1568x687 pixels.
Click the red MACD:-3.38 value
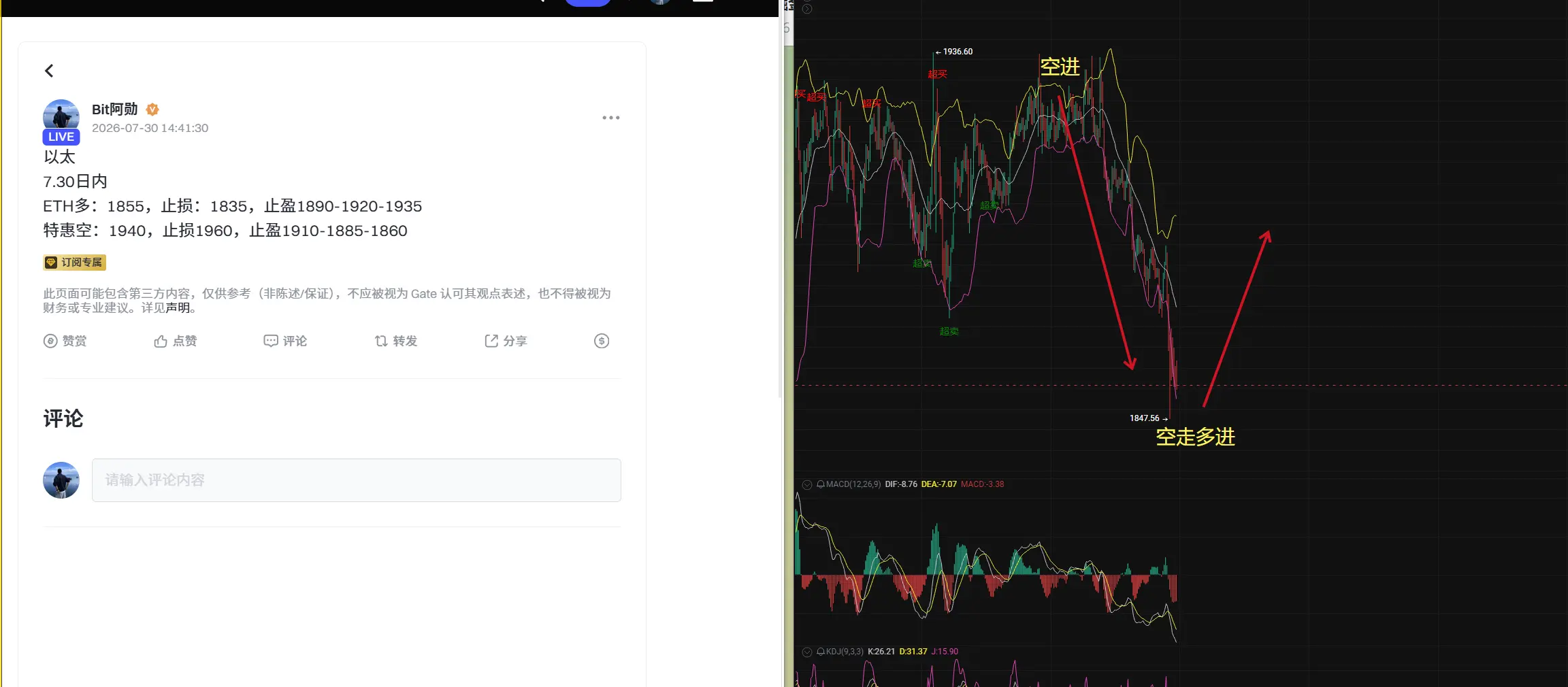(983, 484)
